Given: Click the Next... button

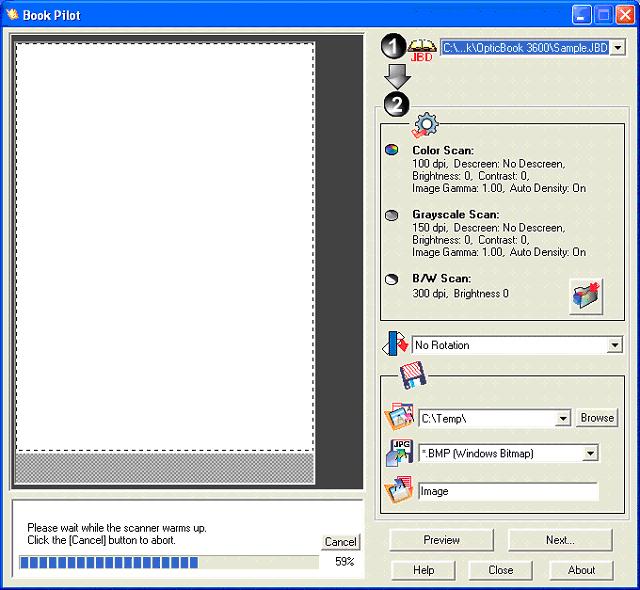Looking at the screenshot, I should 560,540.
